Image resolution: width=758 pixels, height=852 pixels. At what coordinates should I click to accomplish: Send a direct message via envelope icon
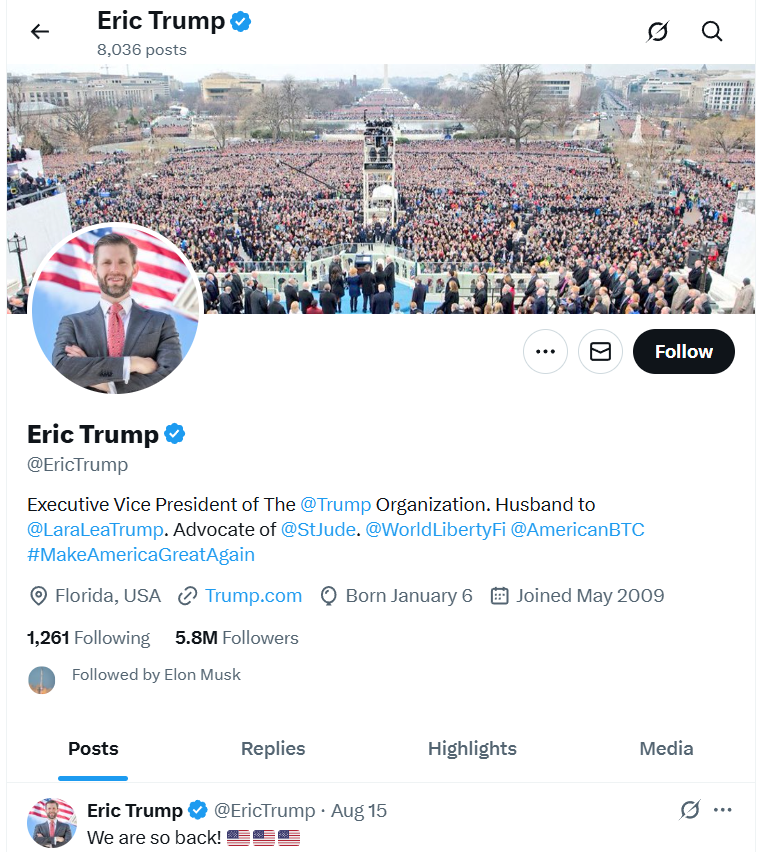tap(600, 352)
